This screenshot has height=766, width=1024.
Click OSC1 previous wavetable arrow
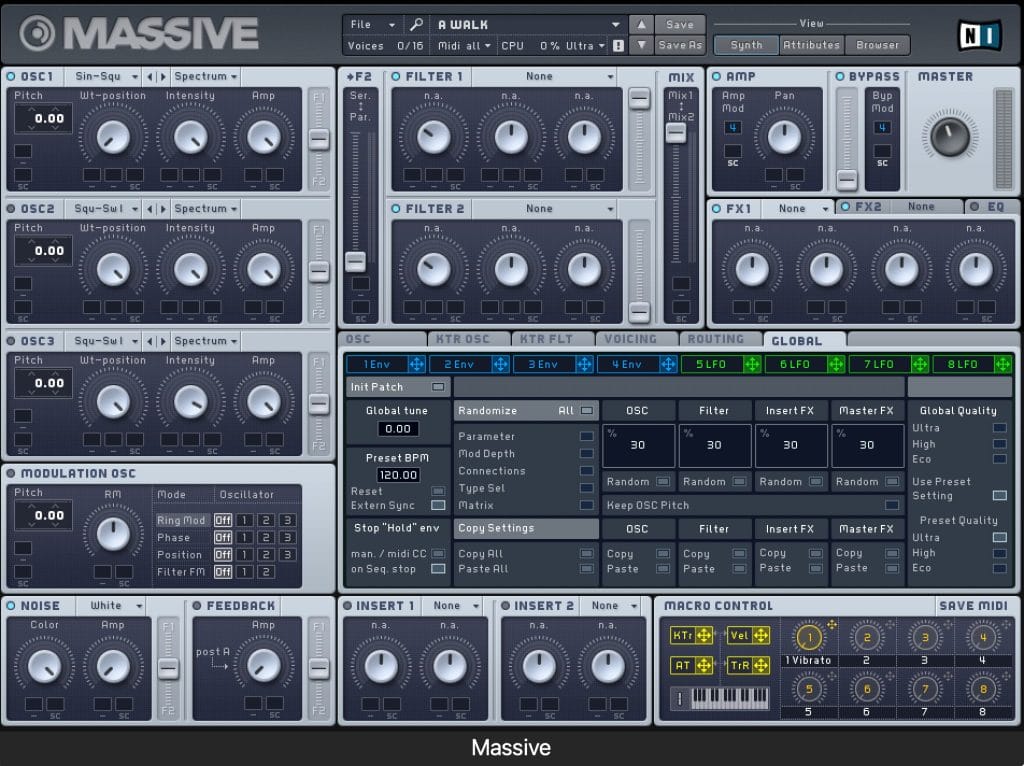[150, 77]
